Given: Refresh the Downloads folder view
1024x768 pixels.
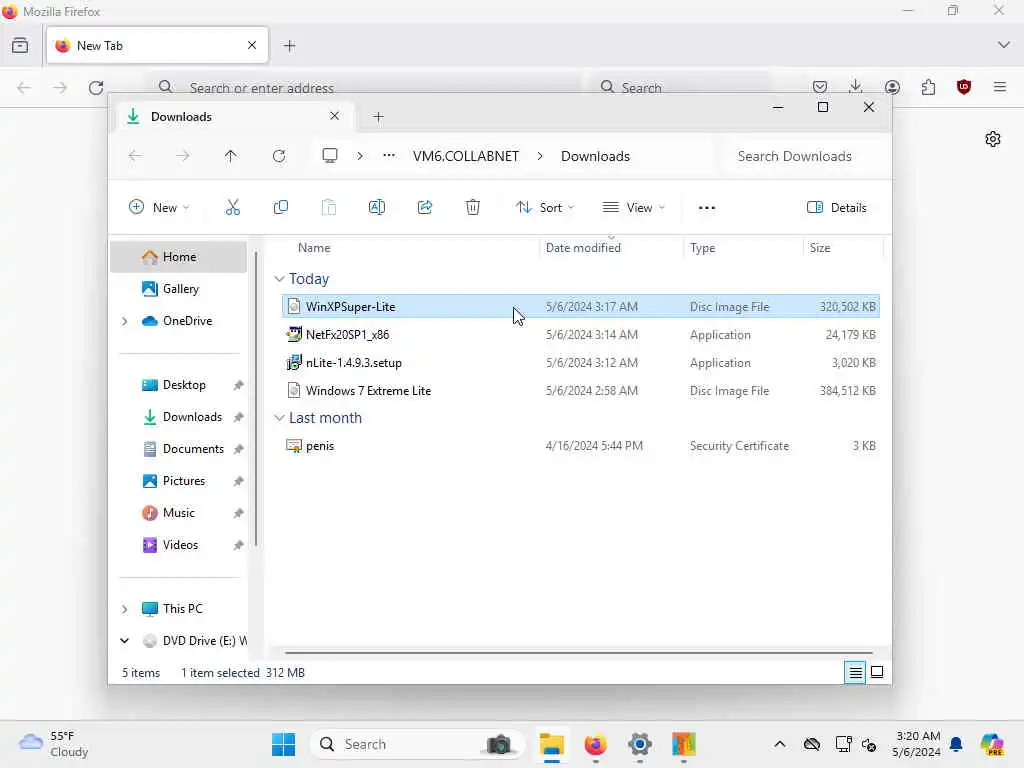Looking at the screenshot, I should pyautogui.click(x=279, y=156).
